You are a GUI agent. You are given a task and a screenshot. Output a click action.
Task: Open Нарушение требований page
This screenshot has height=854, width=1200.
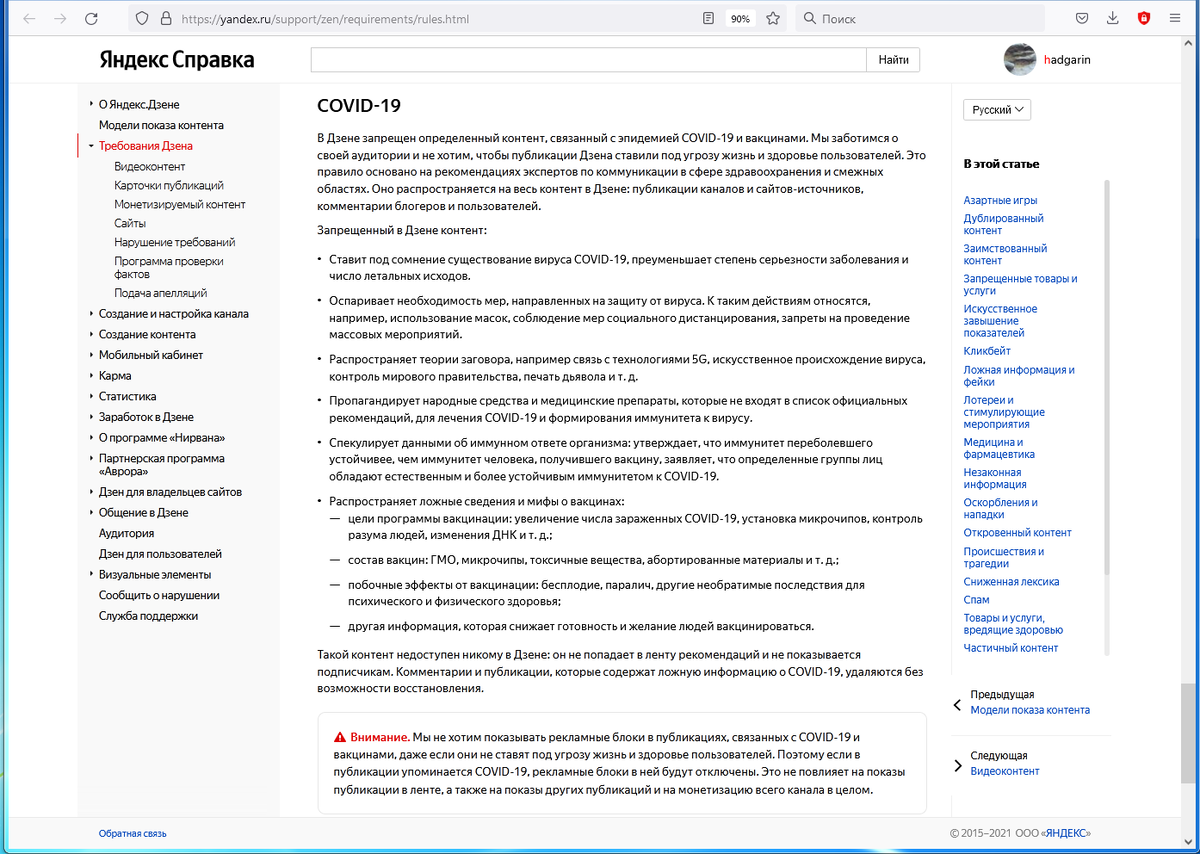click(x=175, y=243)
